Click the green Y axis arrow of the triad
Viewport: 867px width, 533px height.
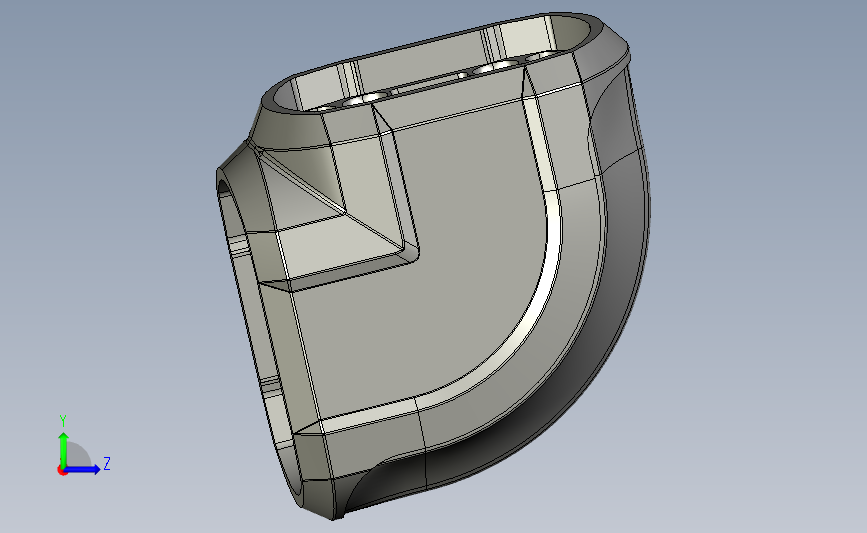pyautogui.click(x=64, y=449)
